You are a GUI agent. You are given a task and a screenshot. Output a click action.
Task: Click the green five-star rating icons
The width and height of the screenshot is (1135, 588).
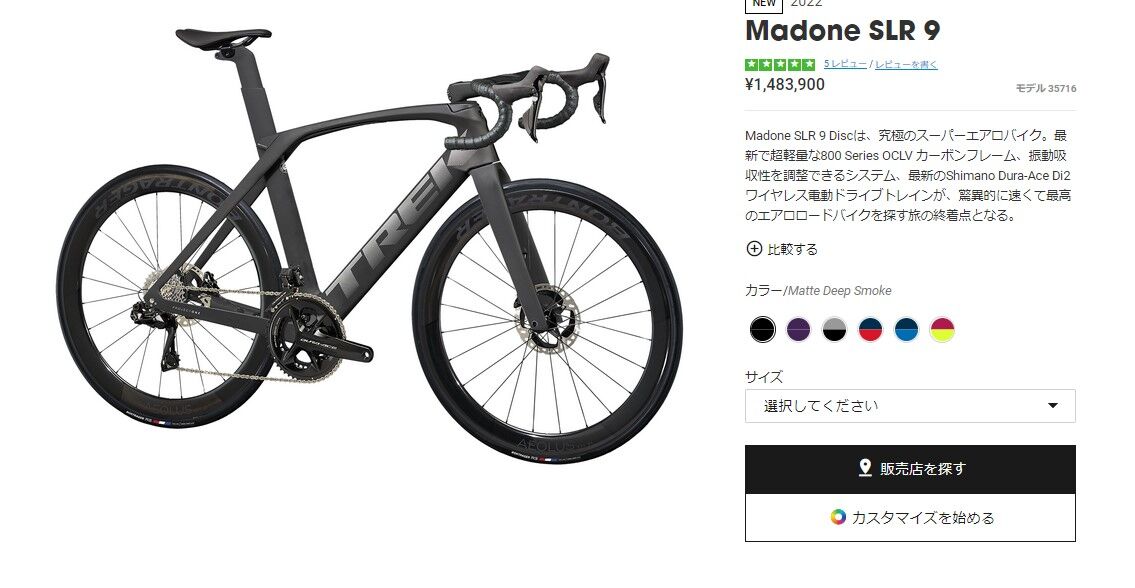click(x=780, y=64)
